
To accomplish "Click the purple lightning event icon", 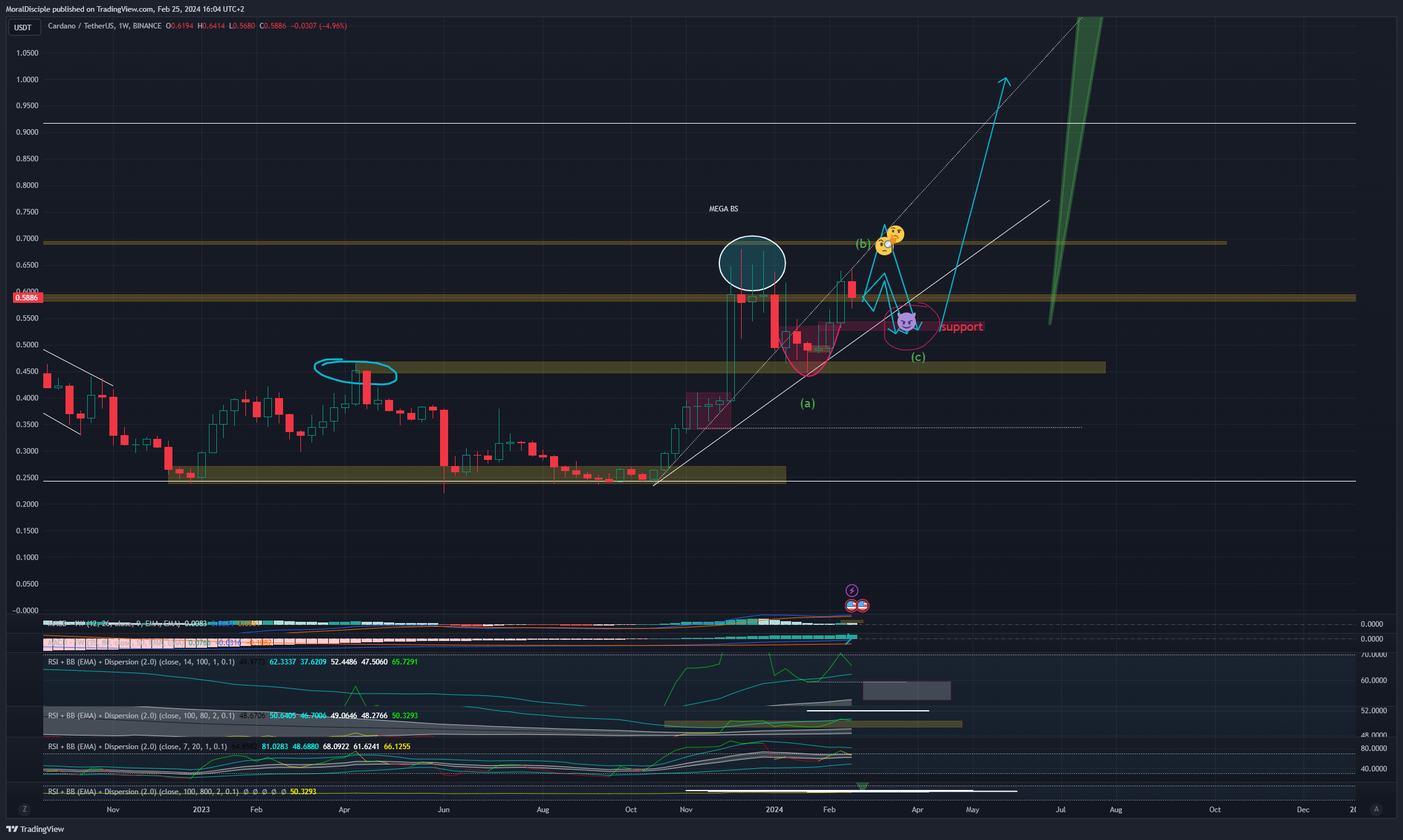I will pyautogui.click(x=852, y=590).
